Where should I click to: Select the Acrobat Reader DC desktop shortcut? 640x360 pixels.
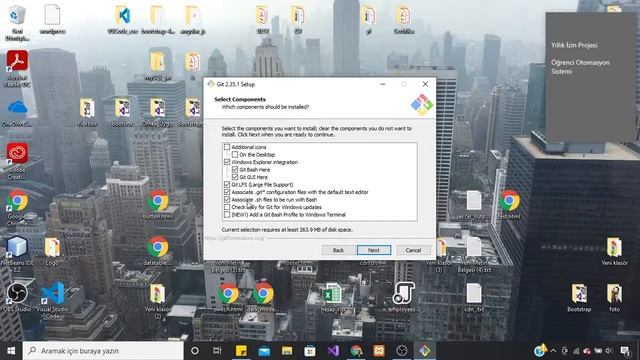17,69
